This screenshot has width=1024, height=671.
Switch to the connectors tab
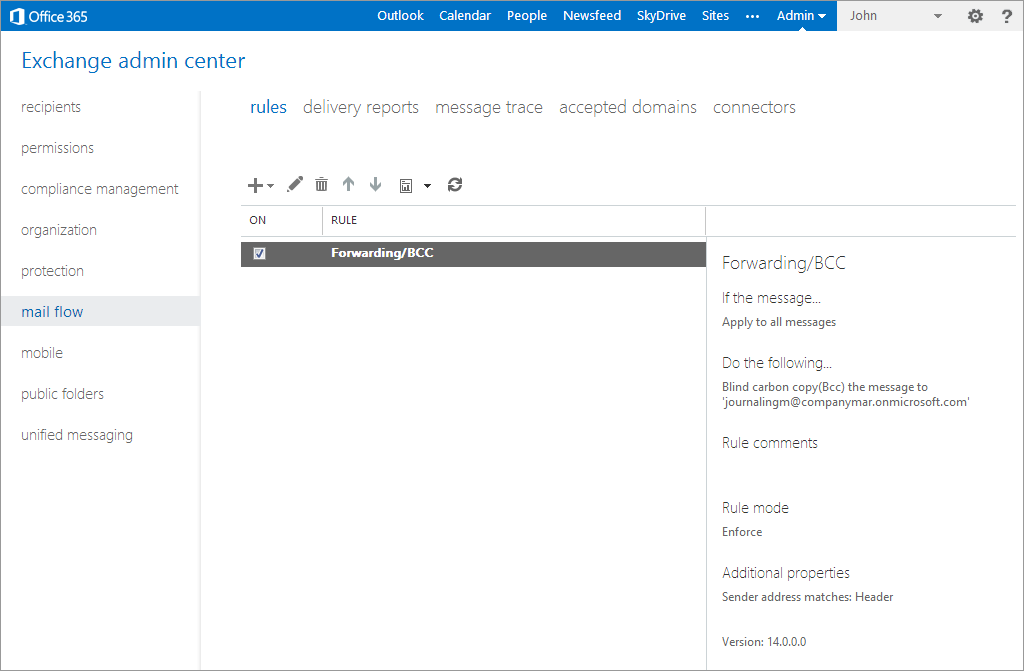coord(754,107)
